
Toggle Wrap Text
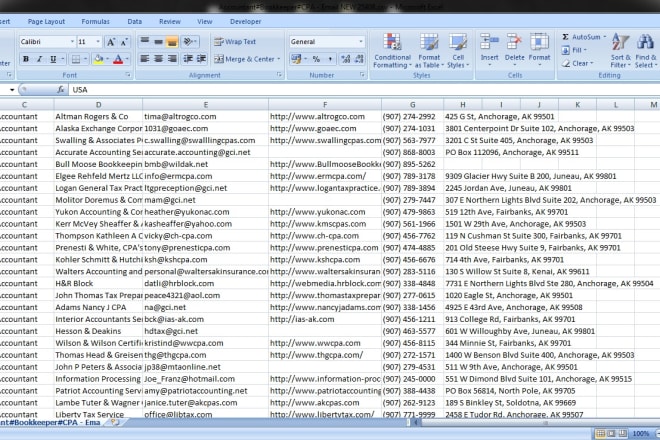click(235, 42)
